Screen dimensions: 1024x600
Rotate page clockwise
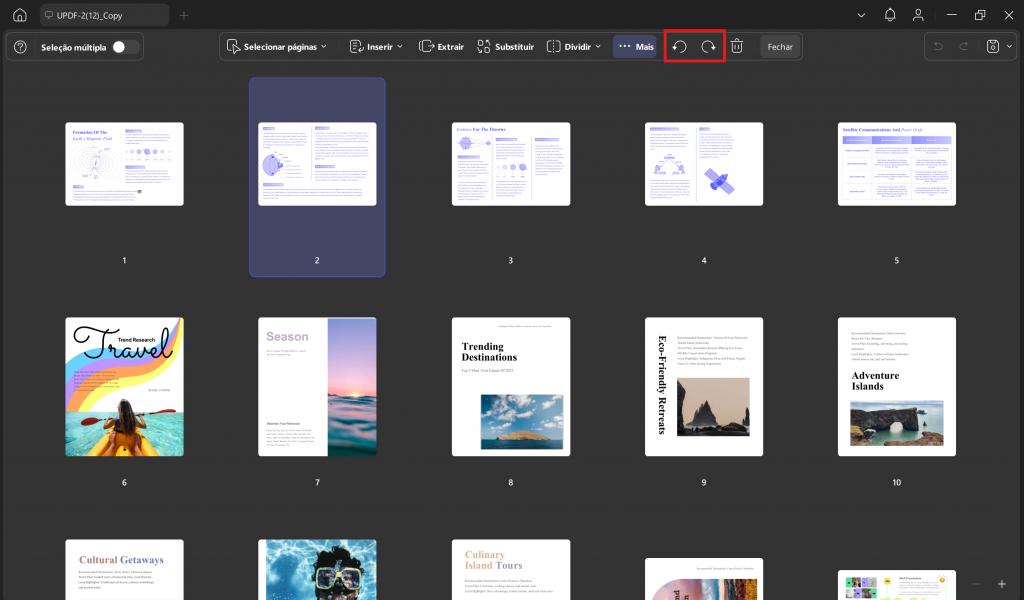coord(709,46)
